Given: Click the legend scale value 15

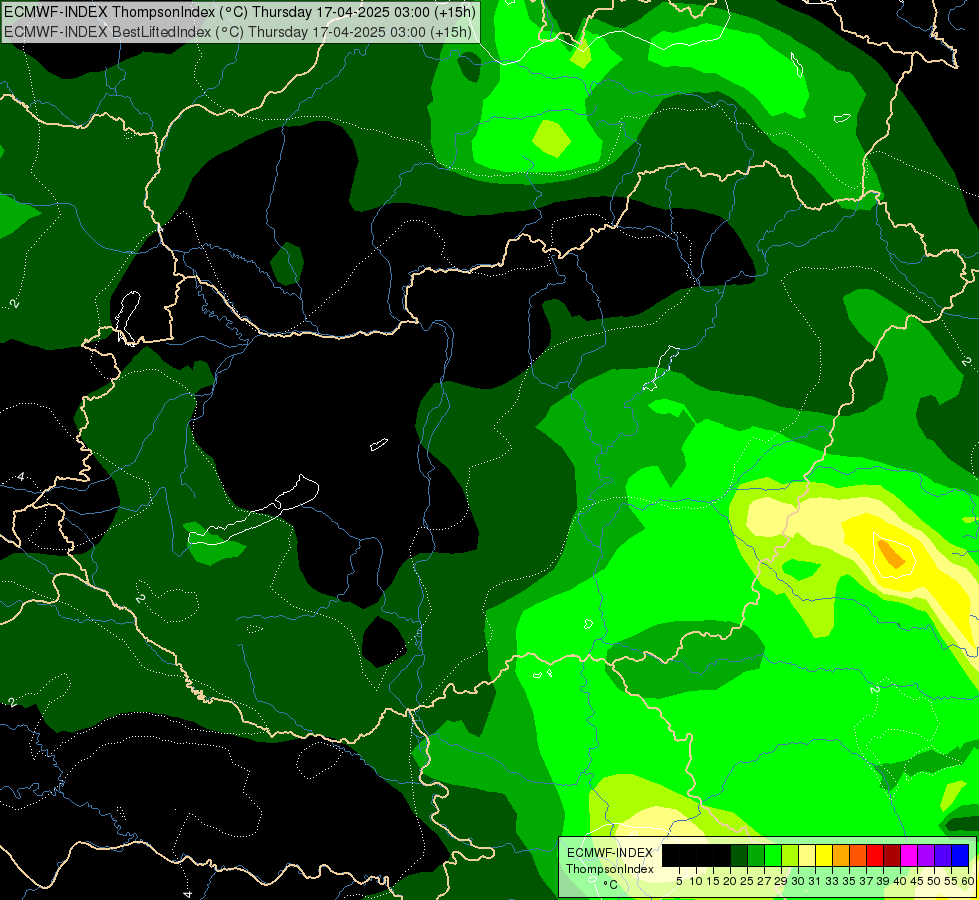Looking at the screenshot, I should [713, 881].
